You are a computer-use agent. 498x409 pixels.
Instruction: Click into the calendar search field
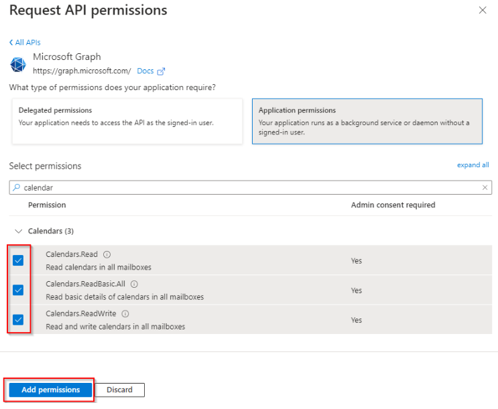(250, 188)
